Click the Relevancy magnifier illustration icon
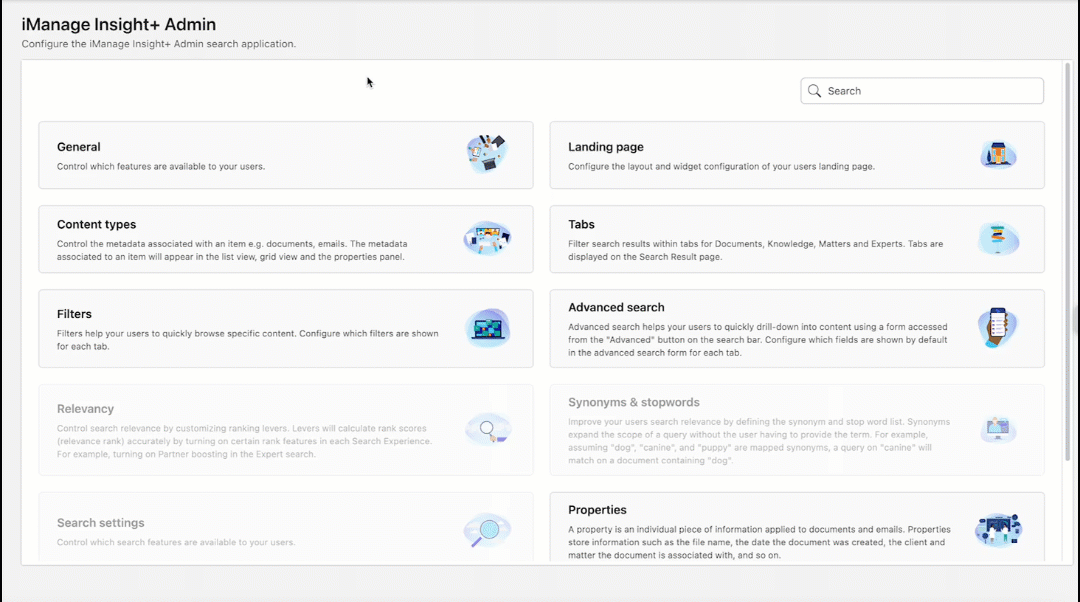Screen dimensions: 1080x602 [487, 430]
